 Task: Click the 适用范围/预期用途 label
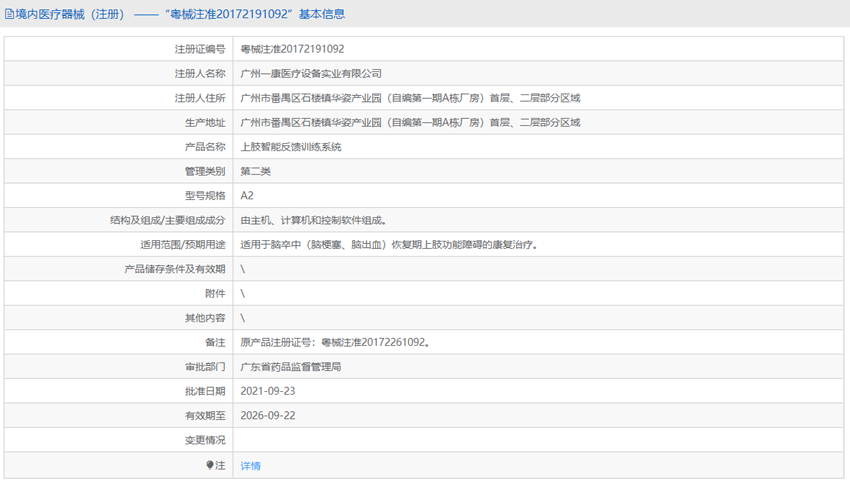point(183,245)
